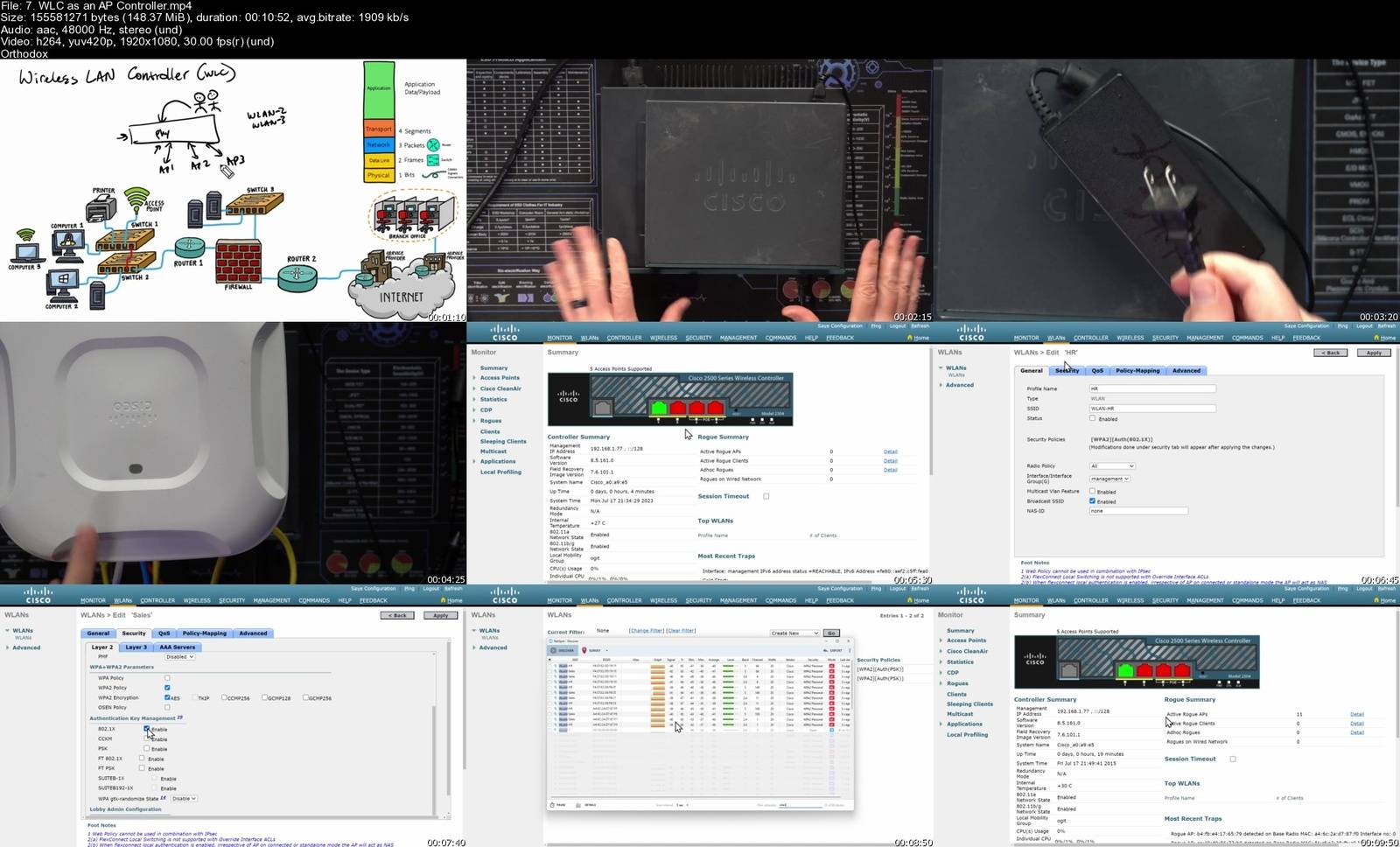Uncheck Broadcast SSID Enabled in 00:06:45 frame

(1092, 500)
